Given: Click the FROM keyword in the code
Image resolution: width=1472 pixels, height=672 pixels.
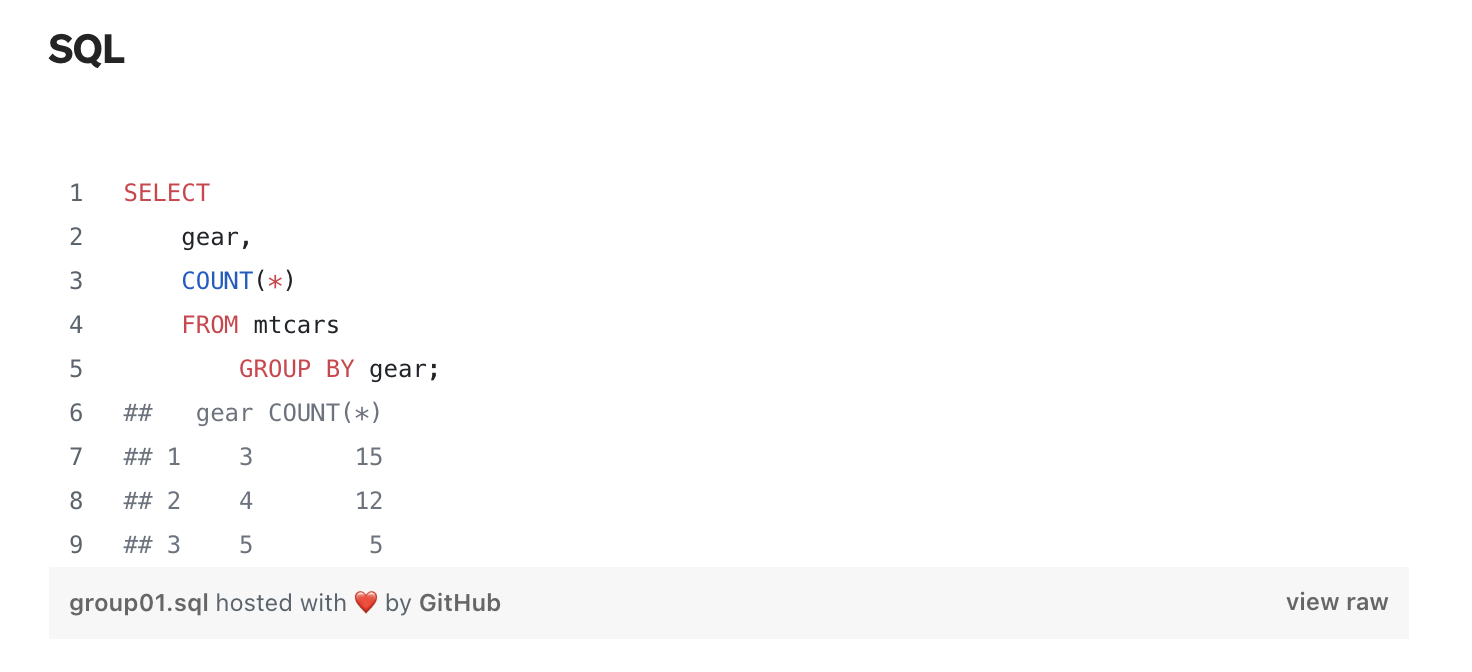Looking at the screenshot, I should (210, 325).
